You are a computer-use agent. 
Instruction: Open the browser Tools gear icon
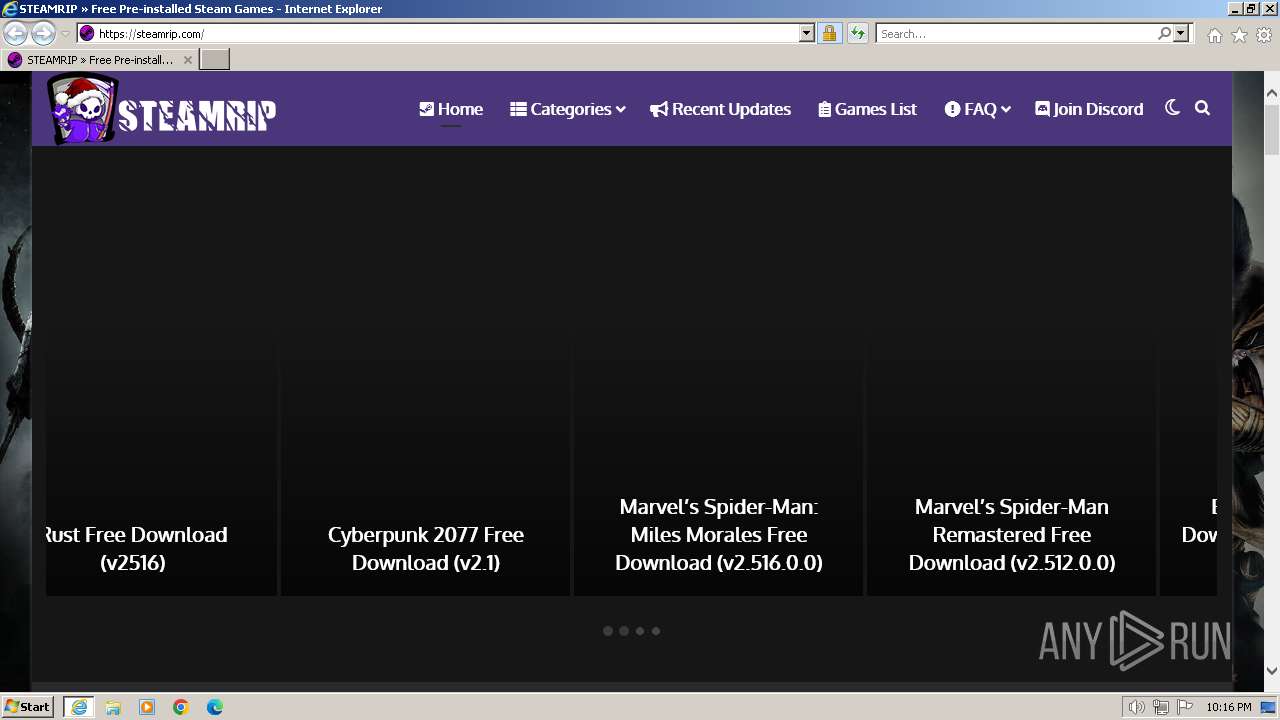point(1264,35)
